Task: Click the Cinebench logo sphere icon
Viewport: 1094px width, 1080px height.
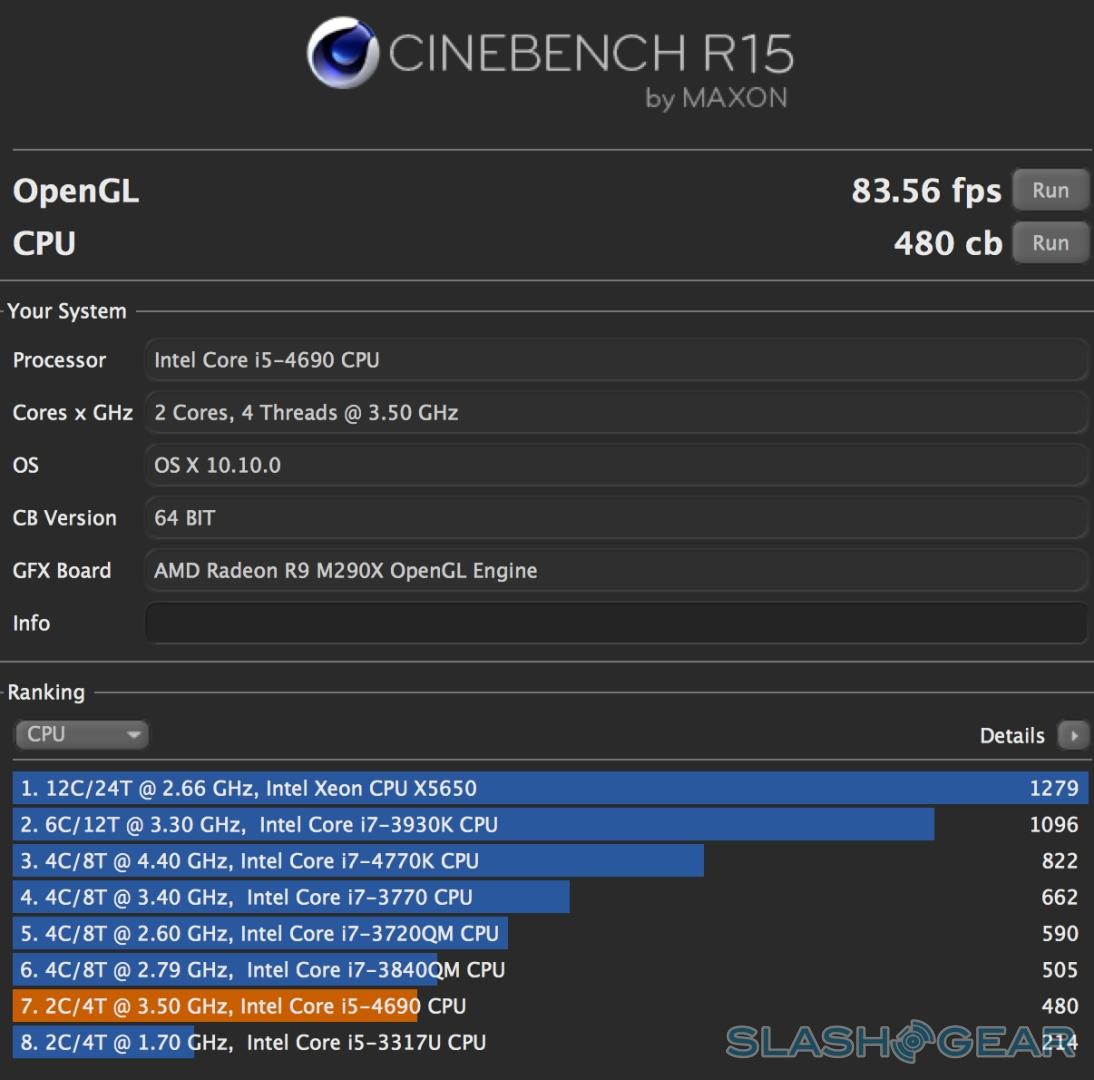Action: coord(343,53)
